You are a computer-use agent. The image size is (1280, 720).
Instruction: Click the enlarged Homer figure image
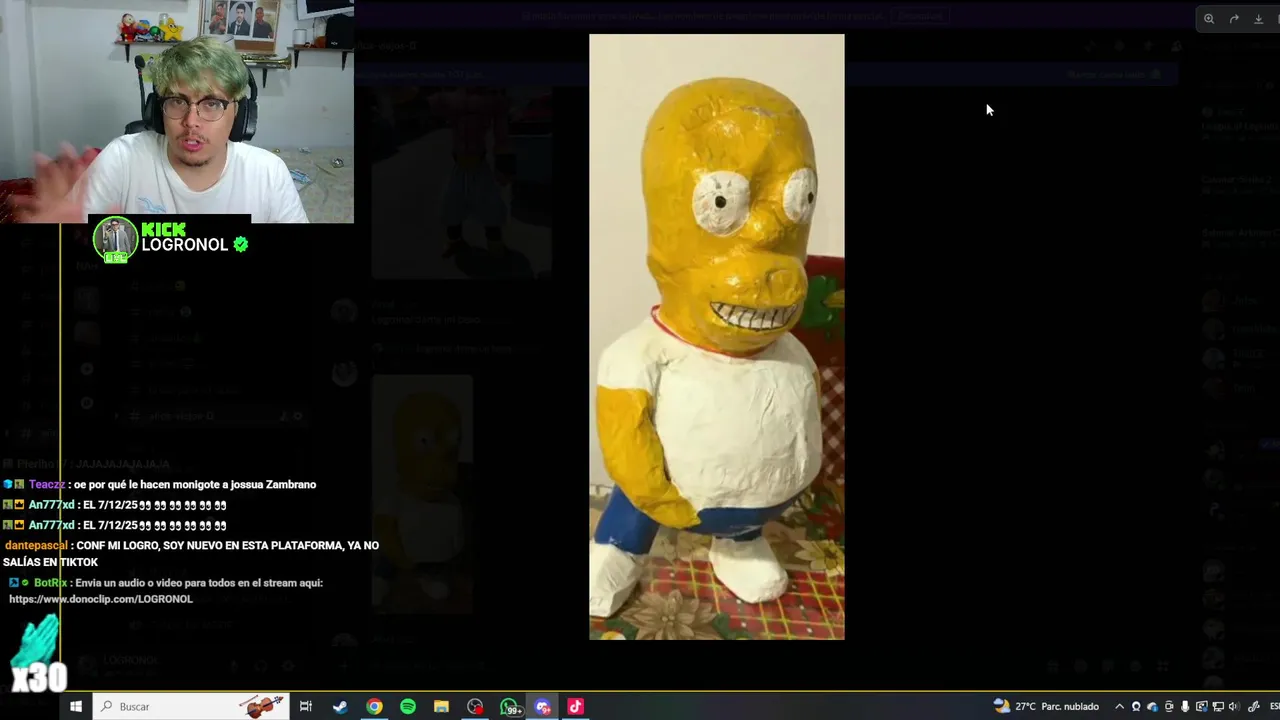coord(717,337)
